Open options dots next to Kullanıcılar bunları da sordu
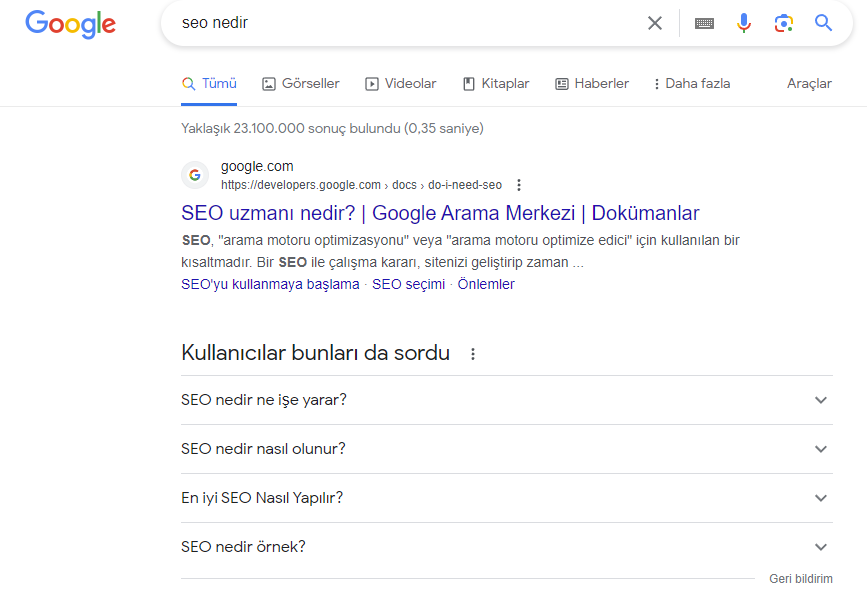Image resolution: width=867 pixels, height=610 pixels. tap(473, 354)
